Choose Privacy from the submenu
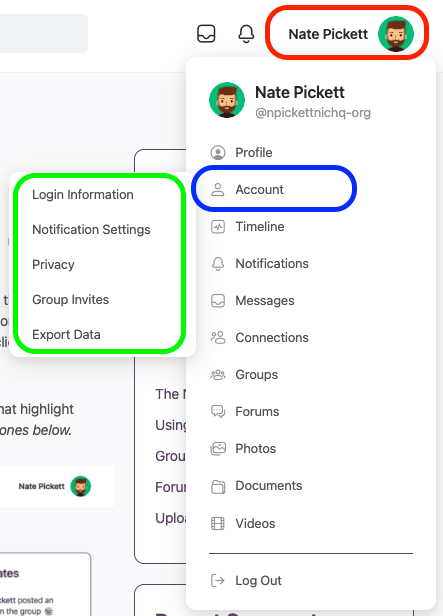The width and height of the screenshot is (443, 616). pos(53,264)
